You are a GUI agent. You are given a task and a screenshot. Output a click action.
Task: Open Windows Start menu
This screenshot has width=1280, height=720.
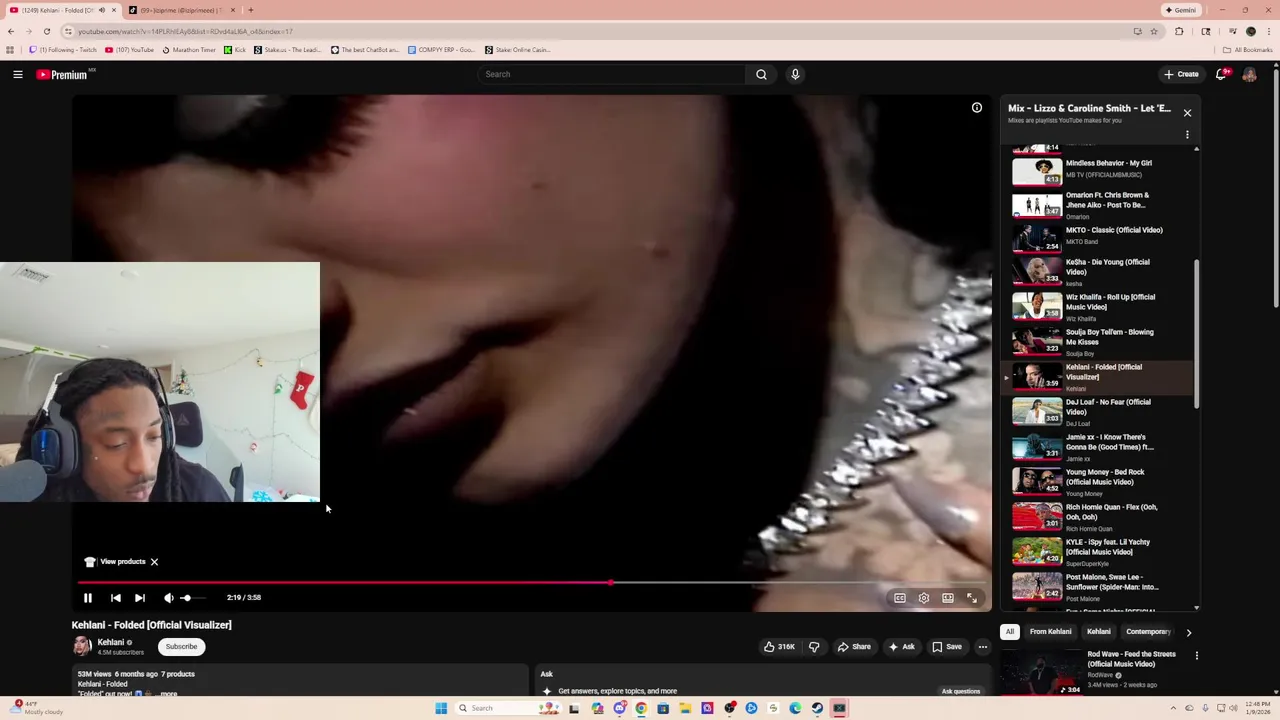coord(440,708)
